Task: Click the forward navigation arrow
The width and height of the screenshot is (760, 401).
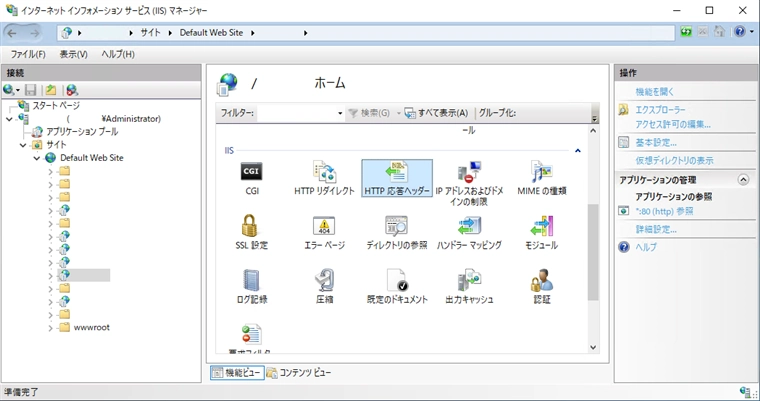Action: coord(34,33)
